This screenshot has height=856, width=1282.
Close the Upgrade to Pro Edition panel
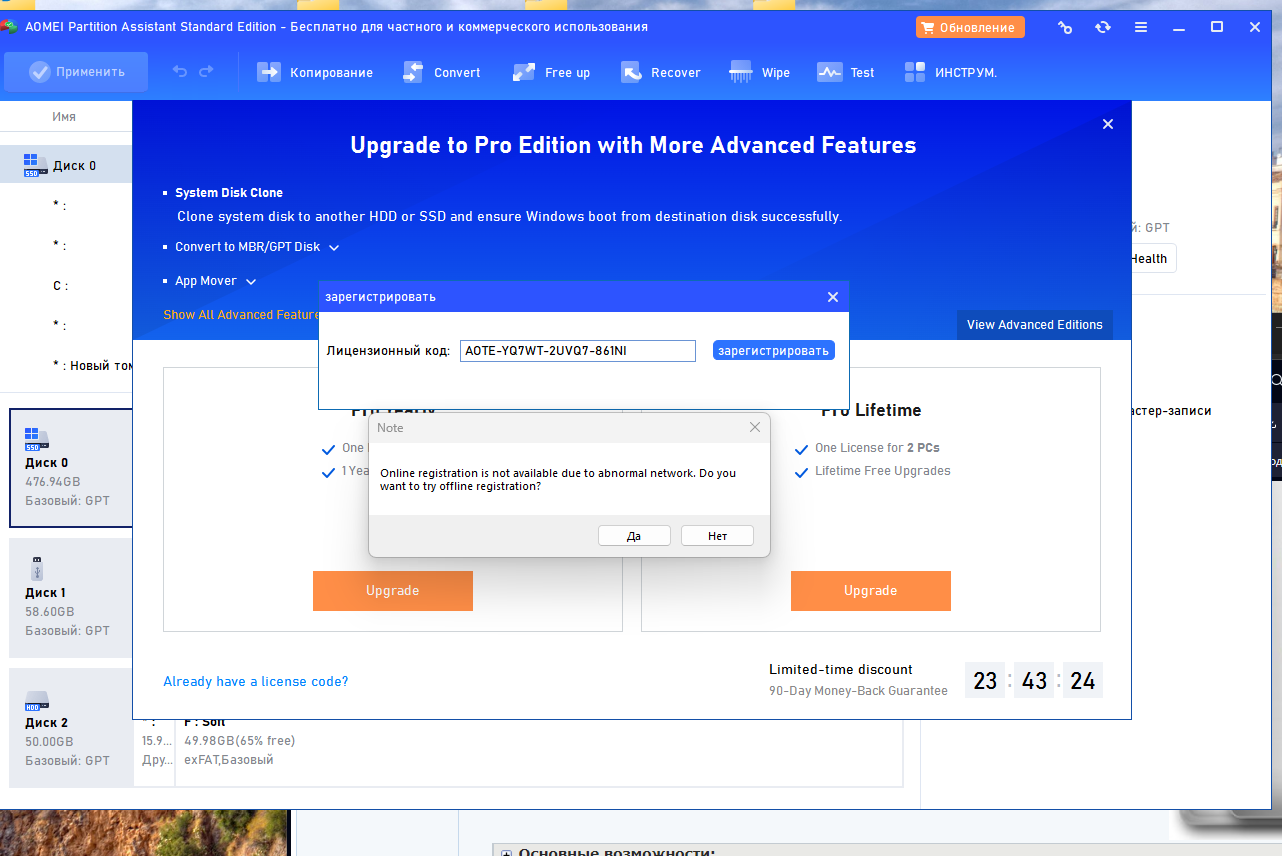pyautogui.click(x=1108, y=124)
